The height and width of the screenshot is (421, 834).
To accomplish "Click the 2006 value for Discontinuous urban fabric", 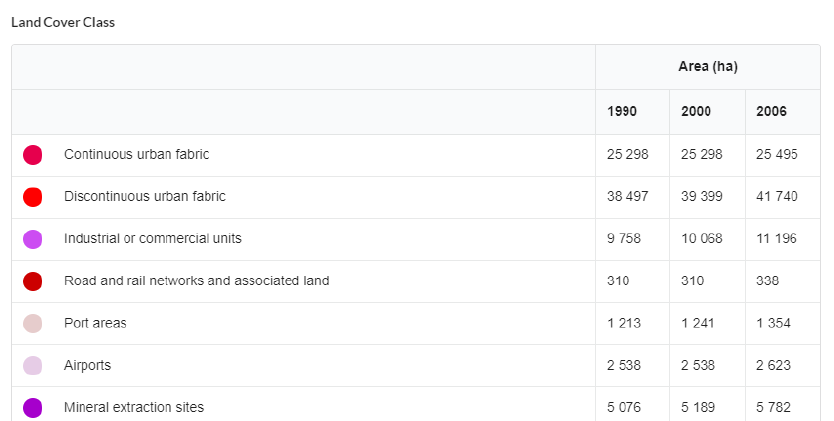I will click(777, 196).
